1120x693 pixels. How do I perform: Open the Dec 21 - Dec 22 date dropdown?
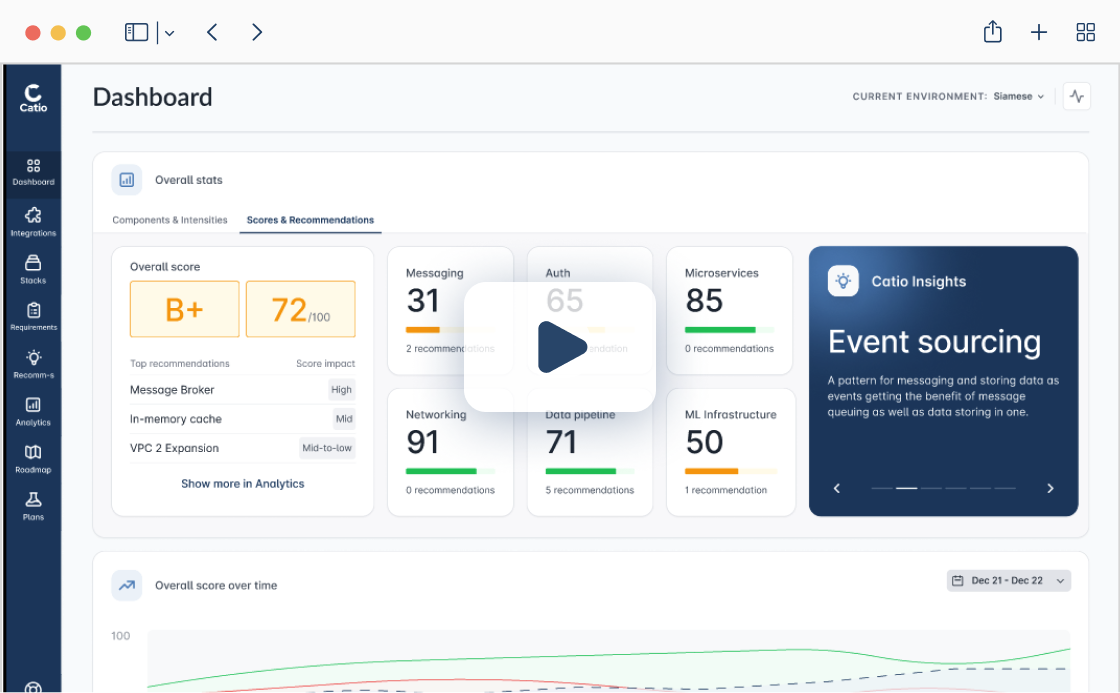[1009, 581]
